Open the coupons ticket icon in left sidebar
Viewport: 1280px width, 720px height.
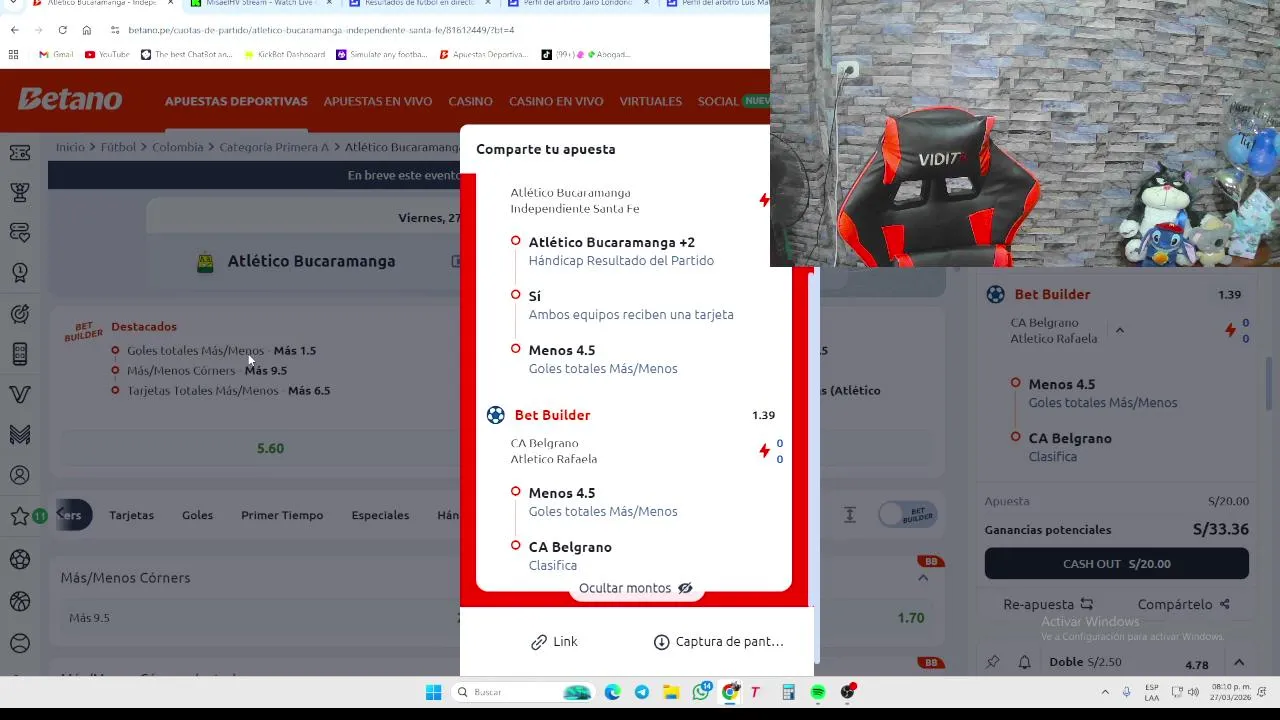19,152
